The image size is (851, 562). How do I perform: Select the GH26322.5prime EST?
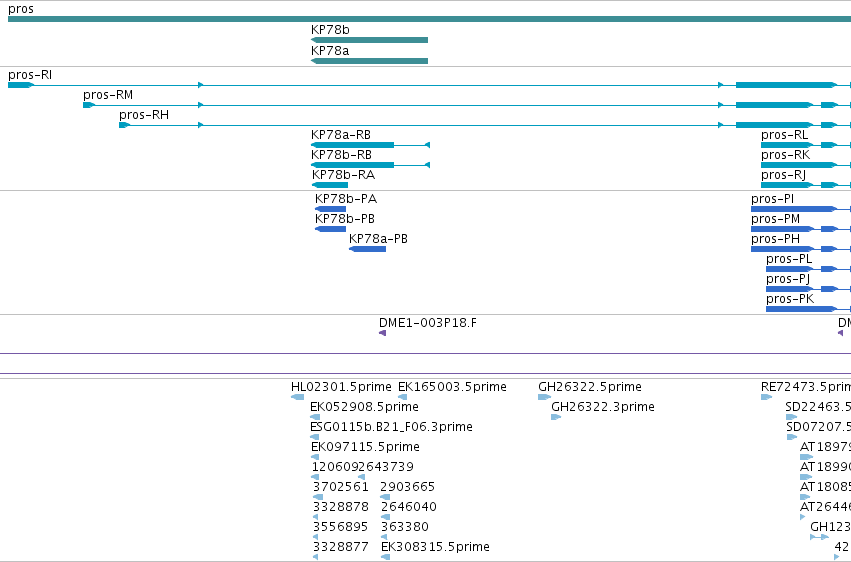(x=544, y=397)
